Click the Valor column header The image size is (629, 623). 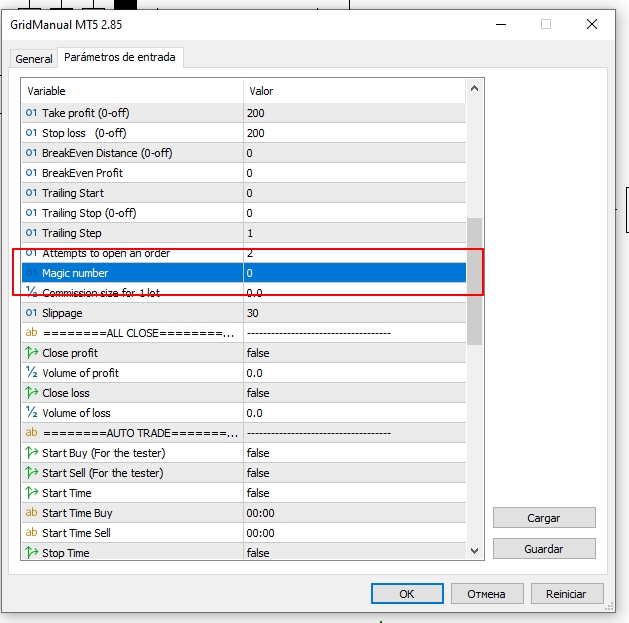(x=355, y=91)
